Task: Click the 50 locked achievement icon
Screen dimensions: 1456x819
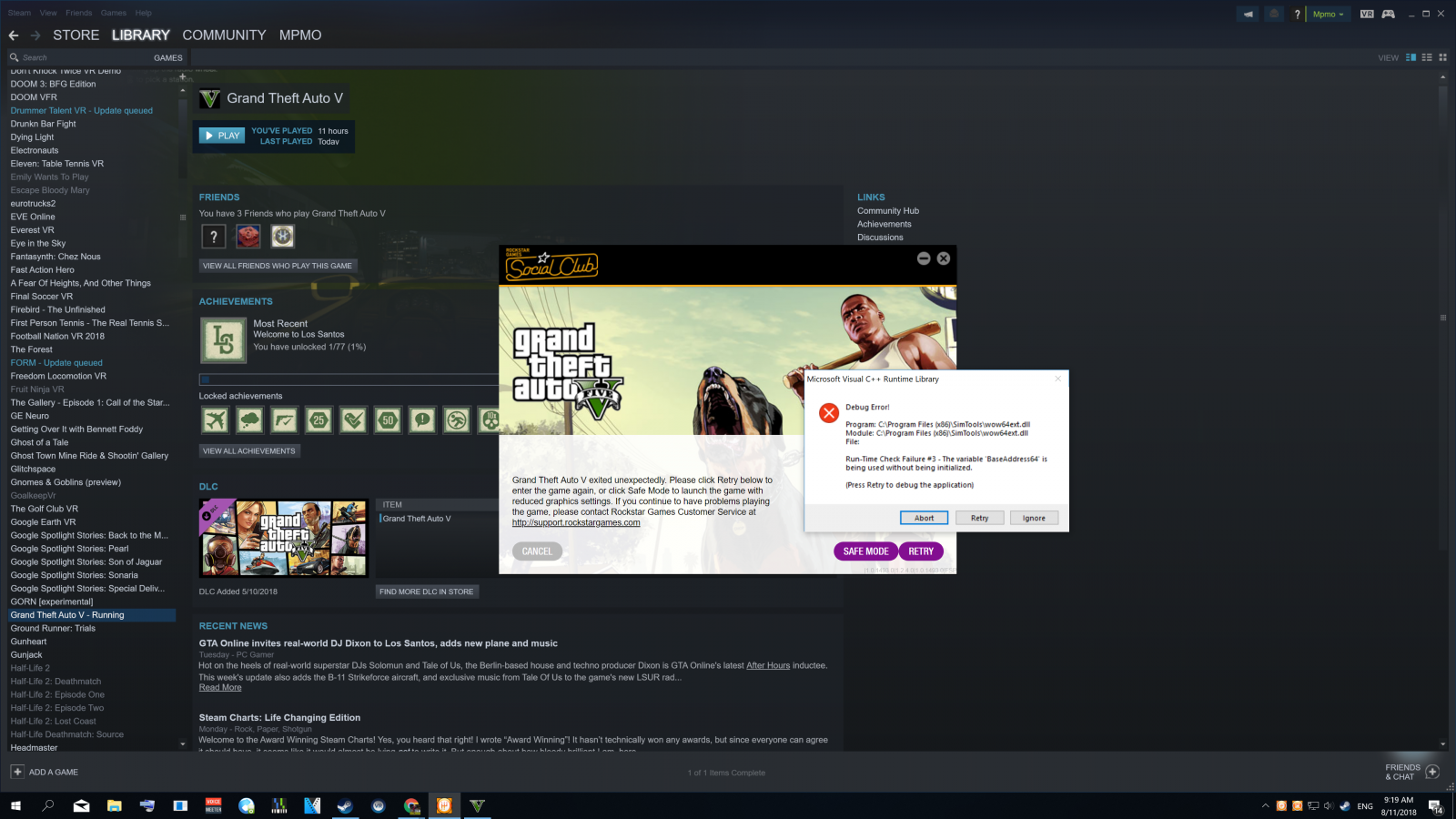Action: 389,420
